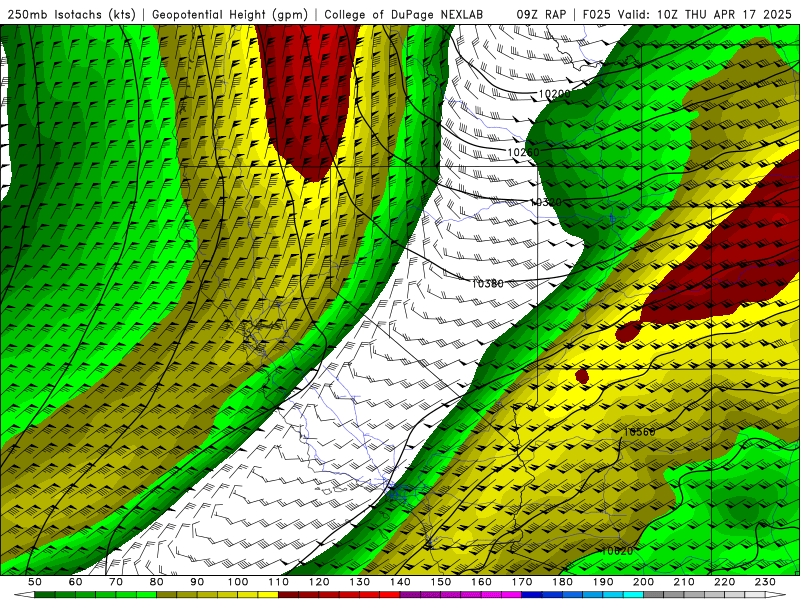
Task: Click the '09Z RAP' model run label
Action: 541,15
